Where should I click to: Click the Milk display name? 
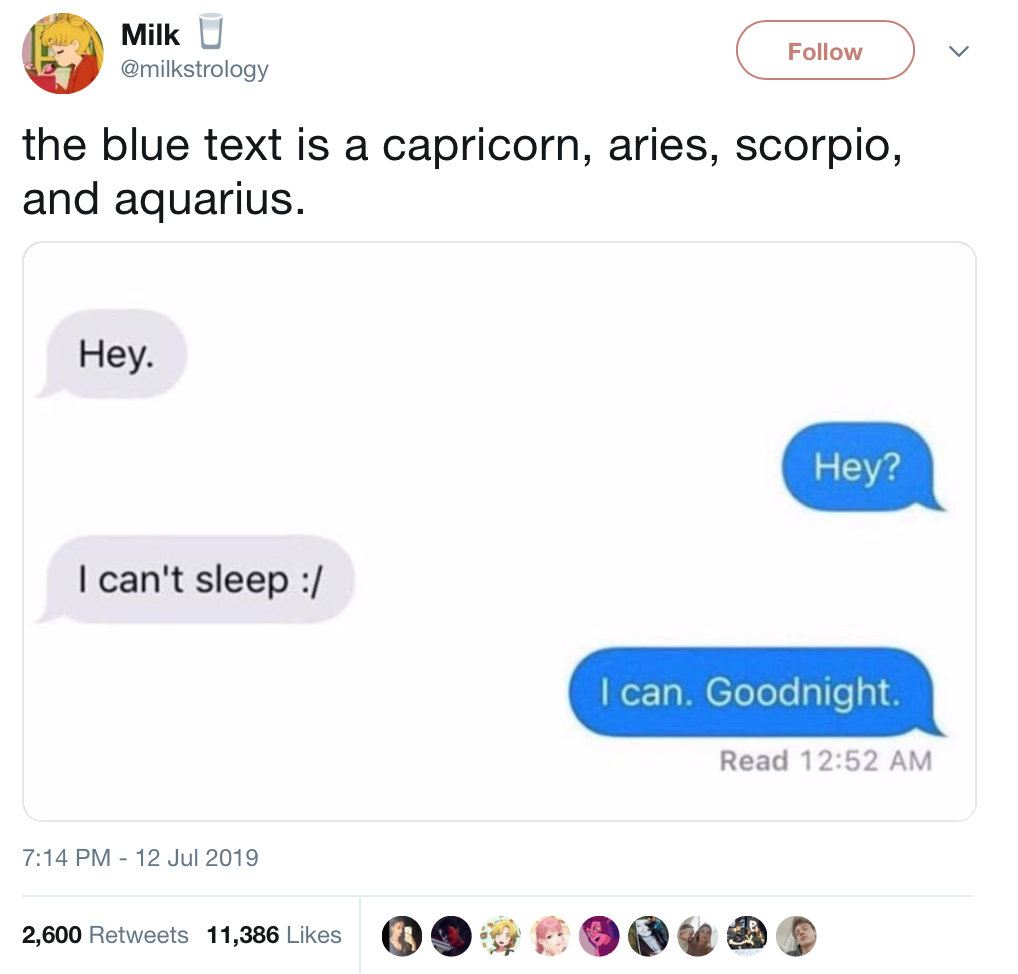(150, 34)
